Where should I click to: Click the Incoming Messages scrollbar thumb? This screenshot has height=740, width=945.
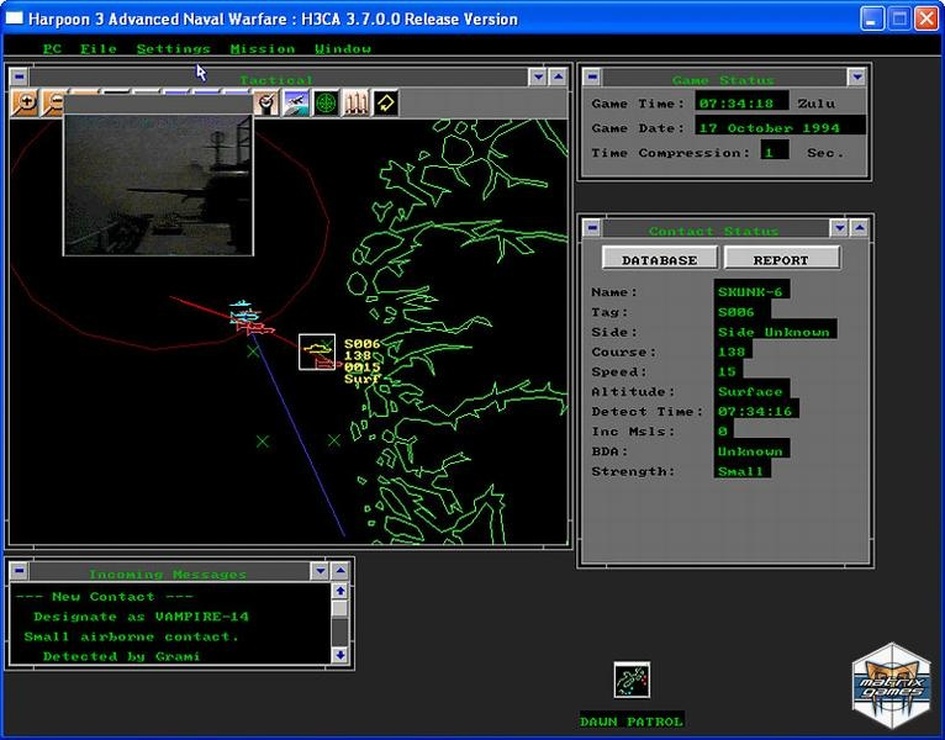pos(340,611)
